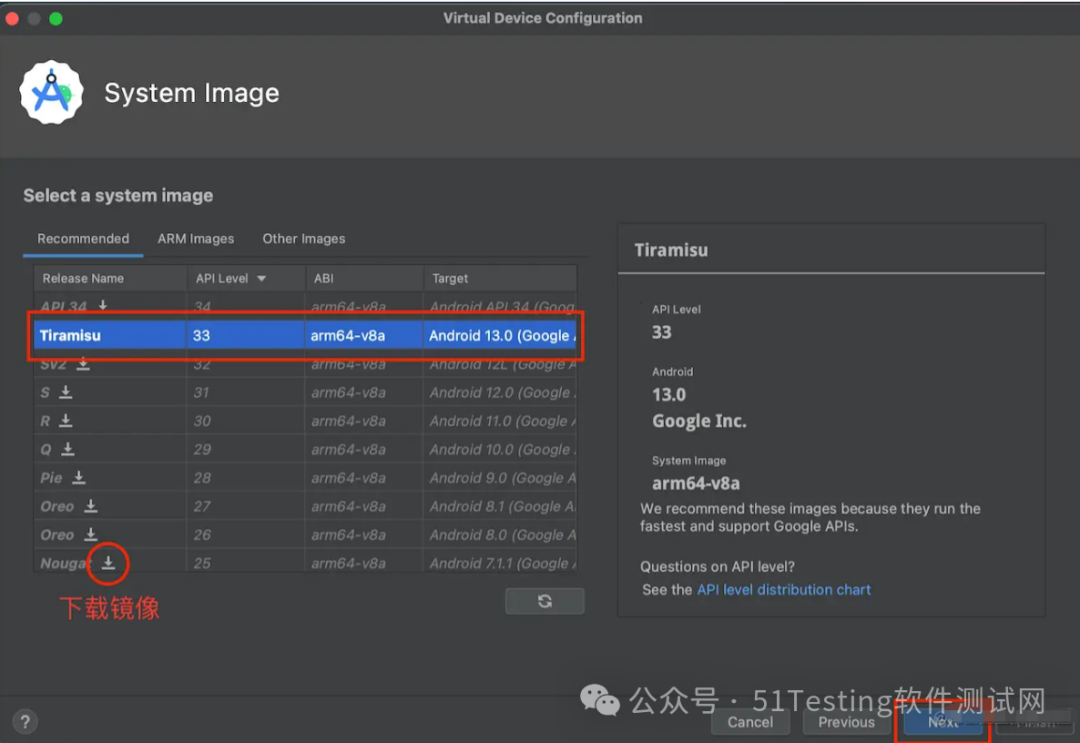Screen dimensions: 1080x743
Task: Click API level 28 cell
Action: 246,478
